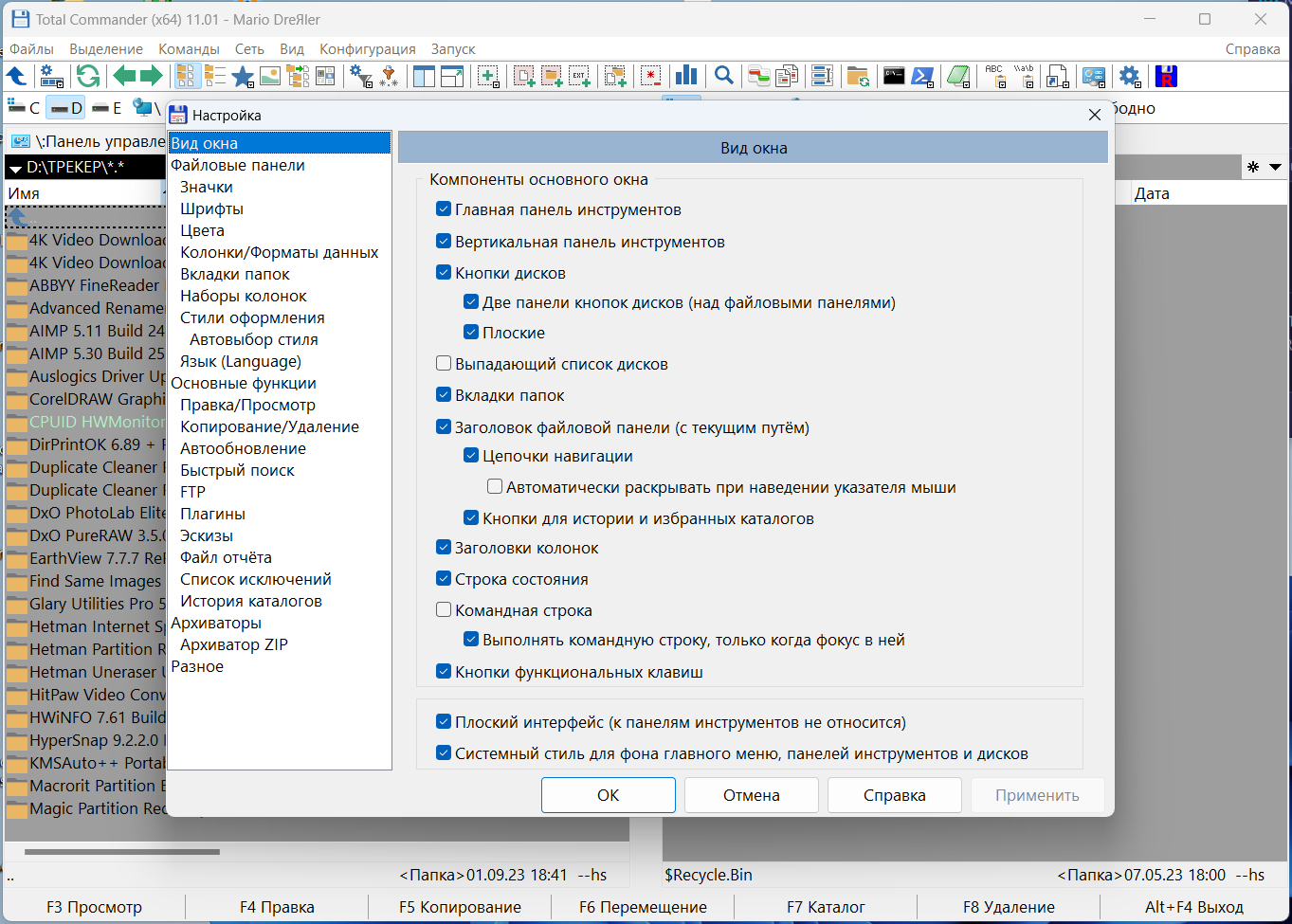Open favorites via the blue star icon
This screenshot has height=924, width=1292.
[x=243, y=76]
